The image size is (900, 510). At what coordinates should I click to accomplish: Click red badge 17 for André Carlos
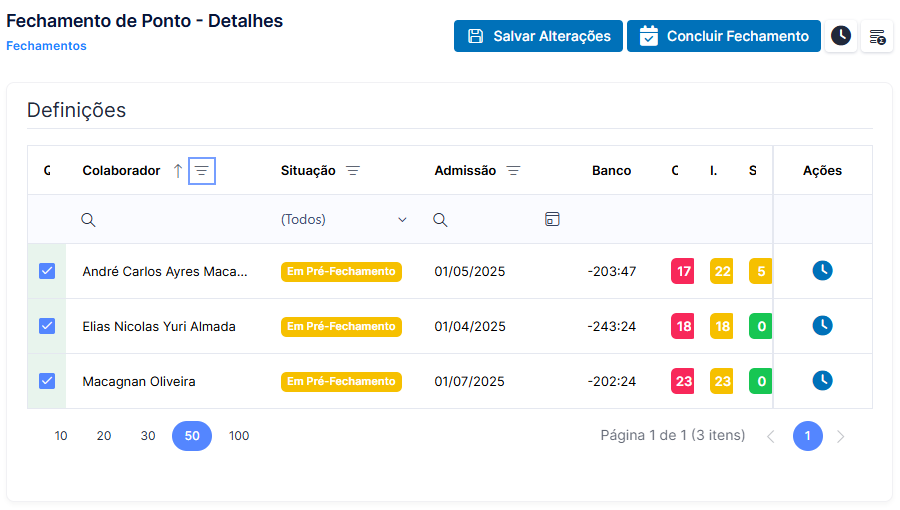click(x=682, y=271)
